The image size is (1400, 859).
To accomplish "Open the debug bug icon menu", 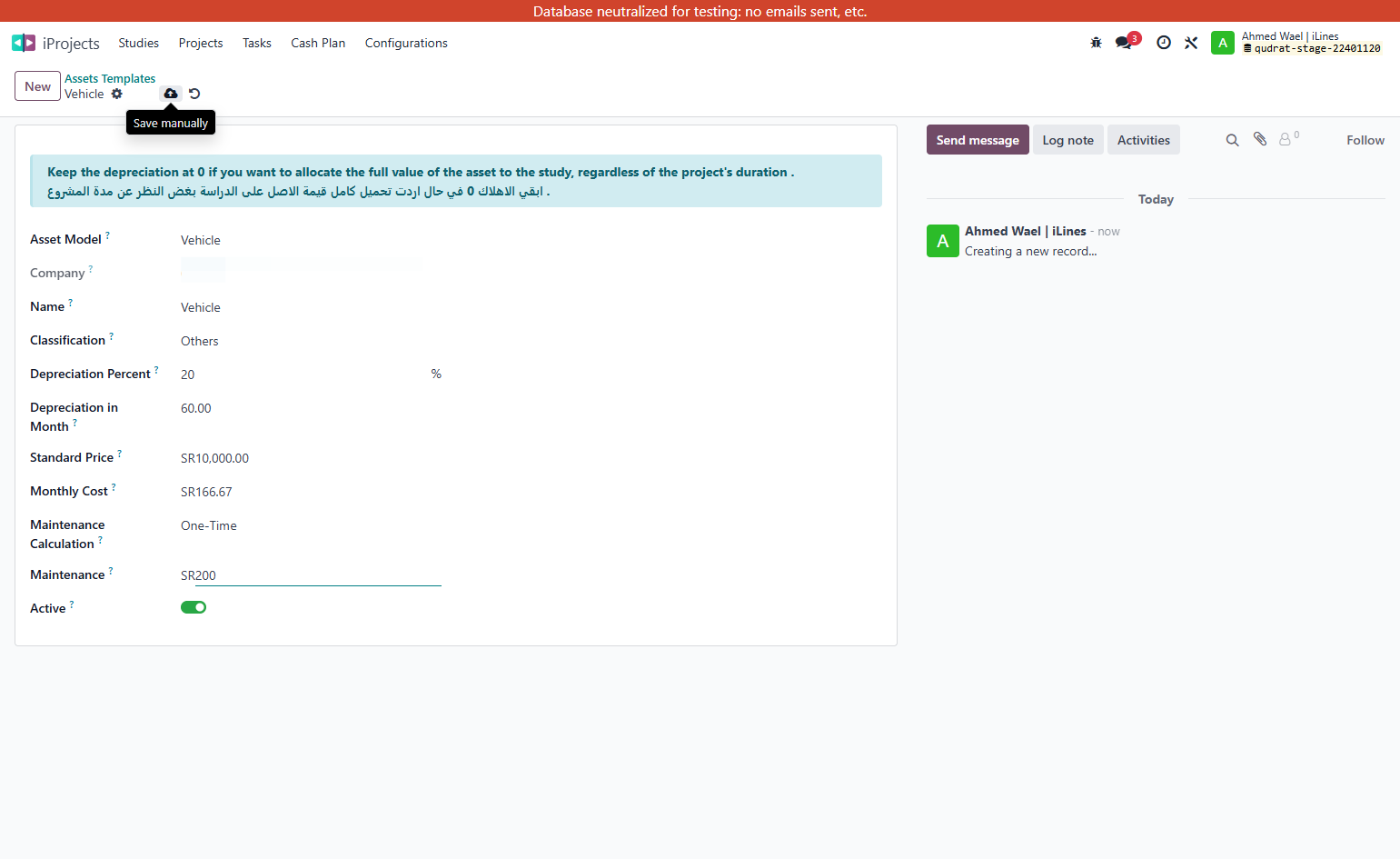I will 1096,43.
